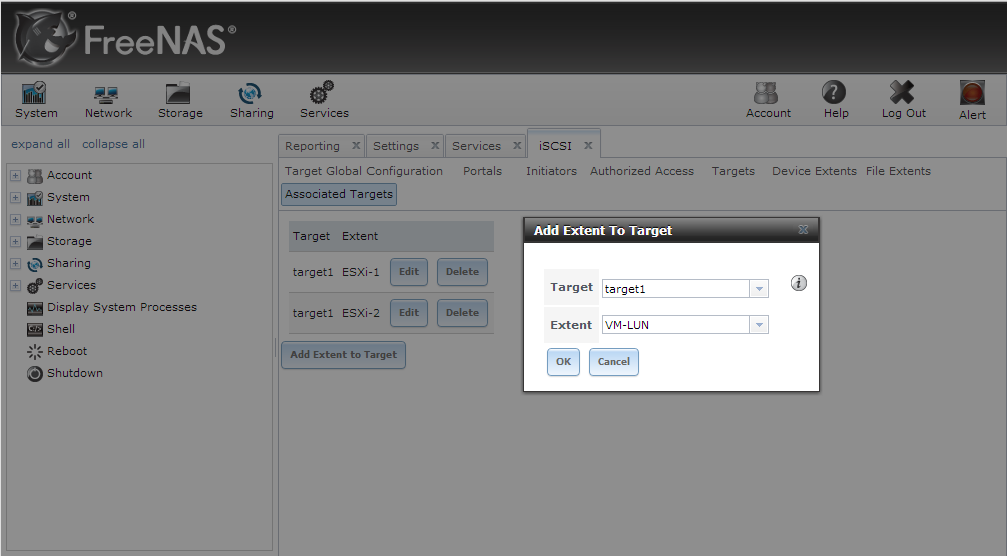
Task: Click the System icon in tree
Action: [35, 198]
